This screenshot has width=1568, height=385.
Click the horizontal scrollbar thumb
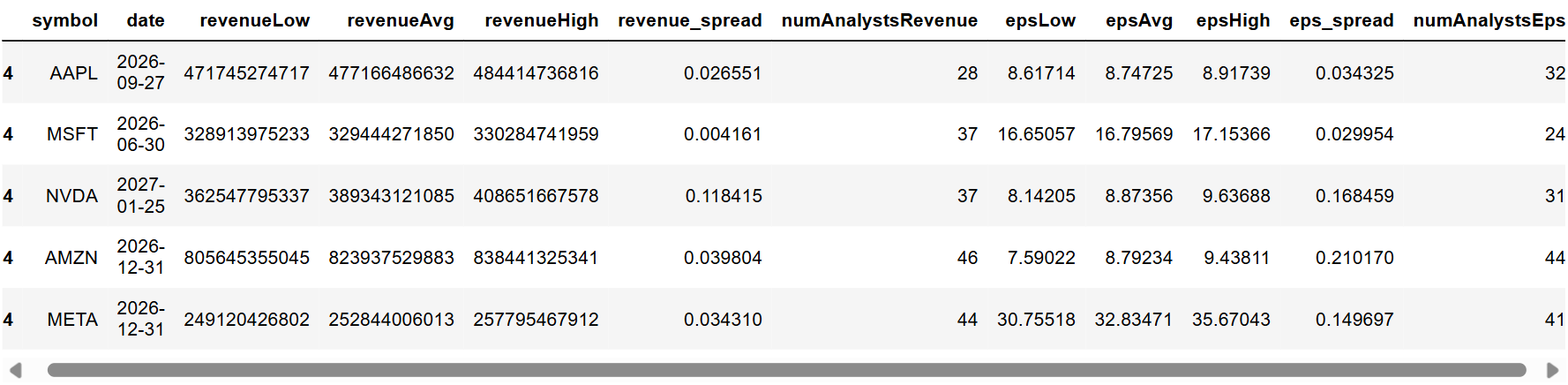(x=786, y=370)
